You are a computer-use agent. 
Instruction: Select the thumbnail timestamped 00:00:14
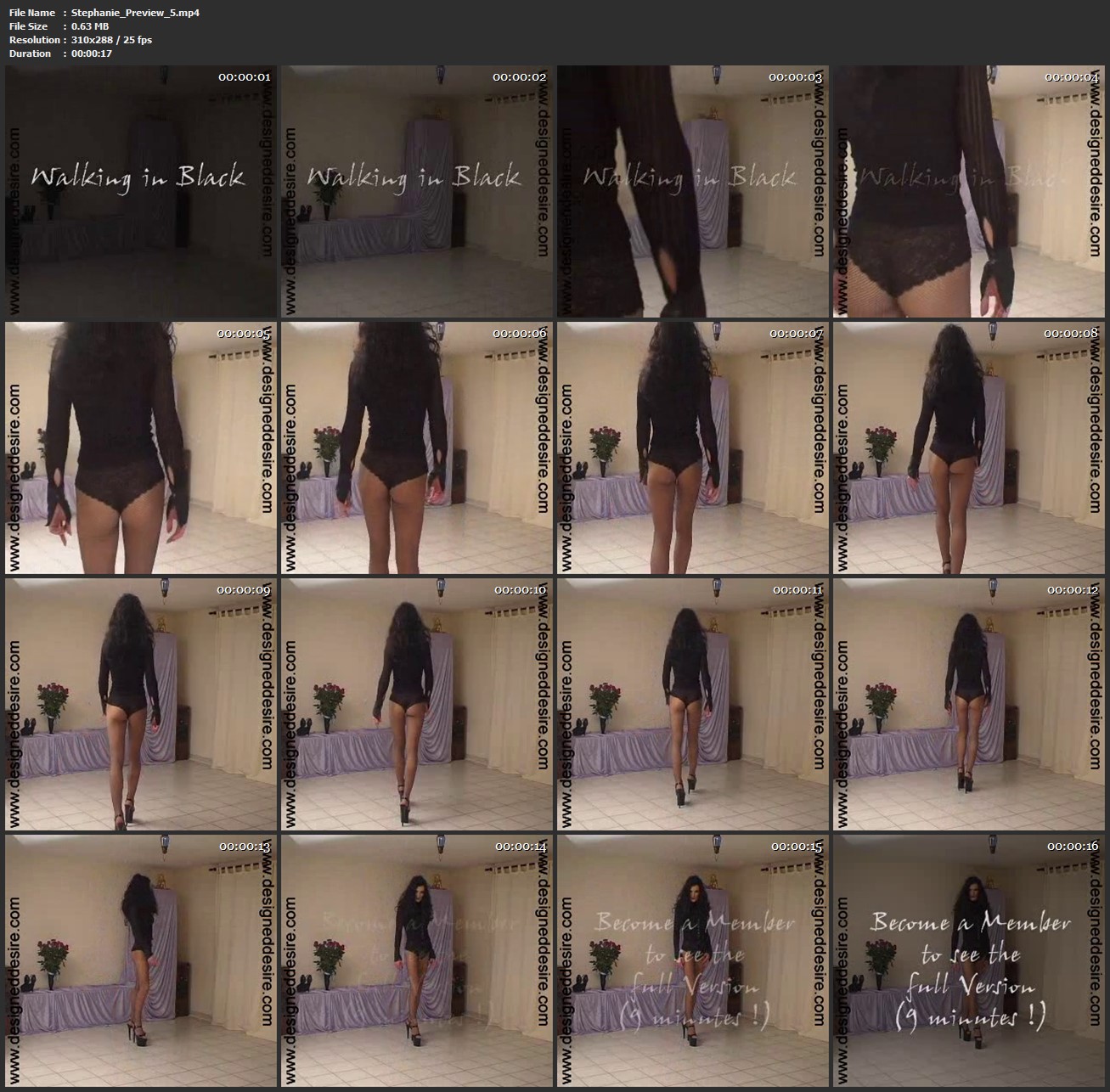[x=417, y=960]
